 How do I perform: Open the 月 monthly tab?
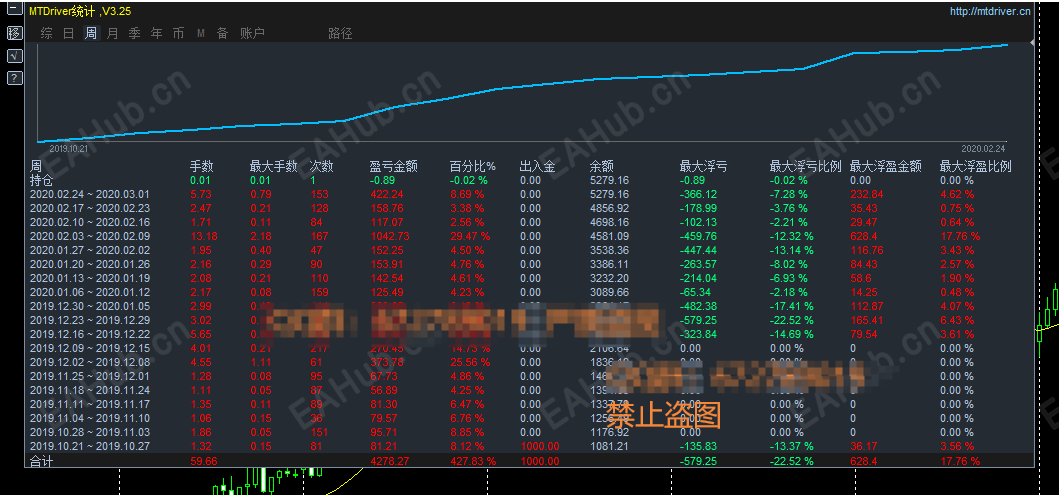coord(113,33)
